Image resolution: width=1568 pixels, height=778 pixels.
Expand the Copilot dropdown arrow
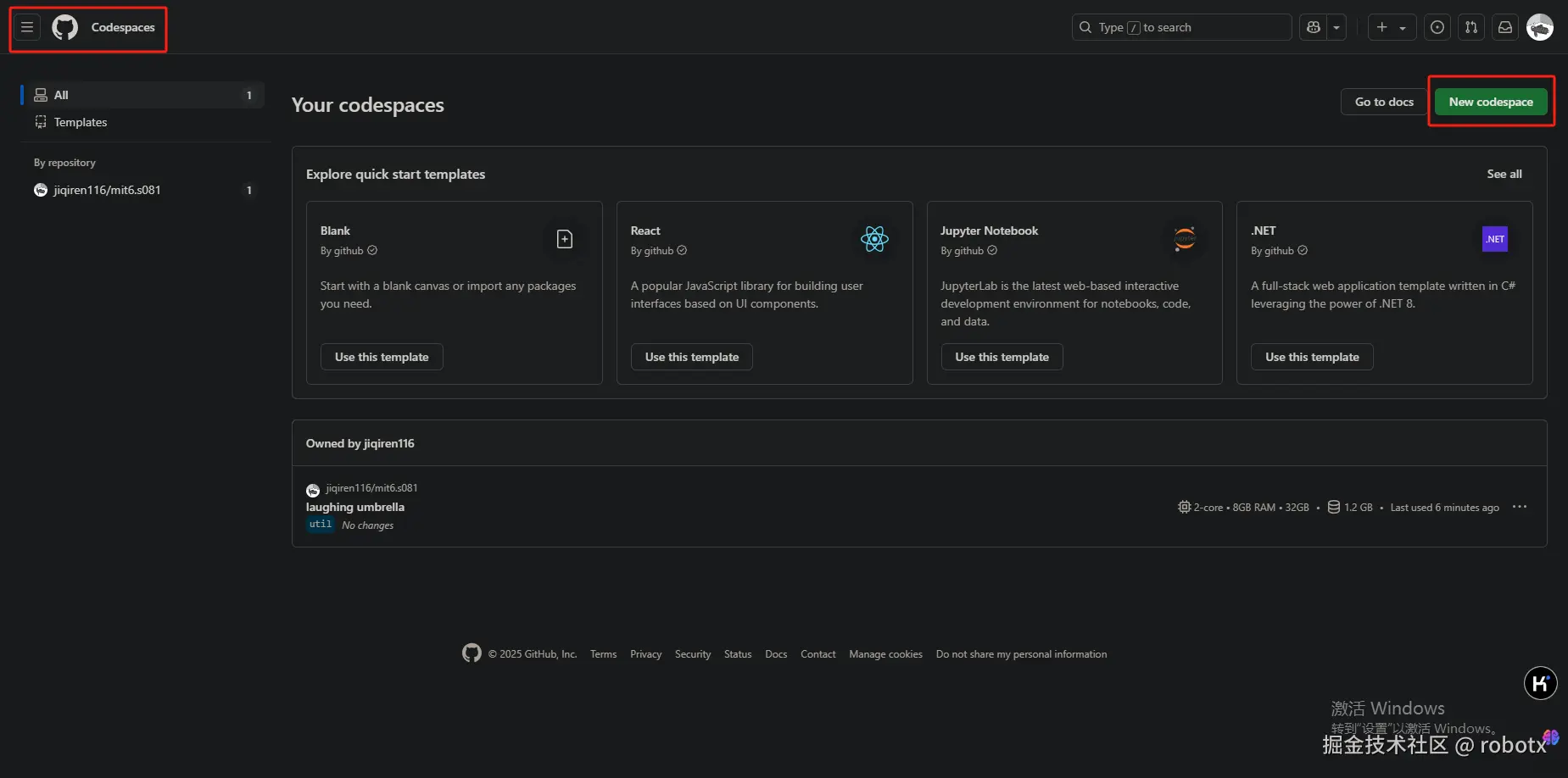point(1336,27)
